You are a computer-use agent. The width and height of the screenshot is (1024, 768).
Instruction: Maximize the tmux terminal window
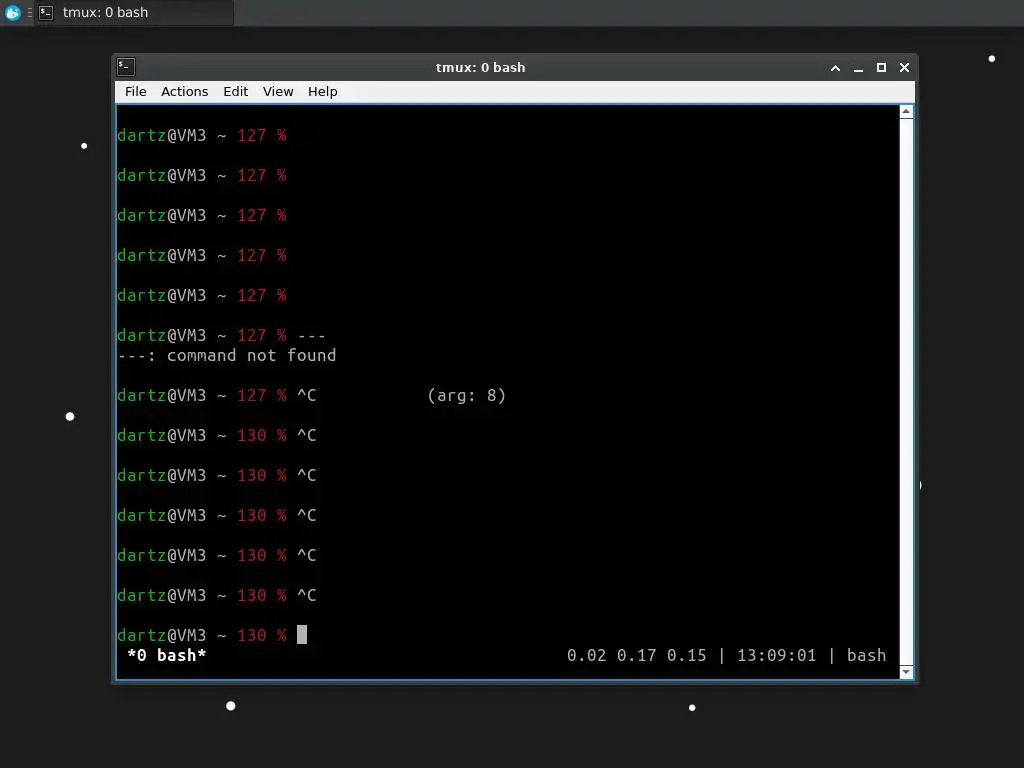[x=881, y=68]
